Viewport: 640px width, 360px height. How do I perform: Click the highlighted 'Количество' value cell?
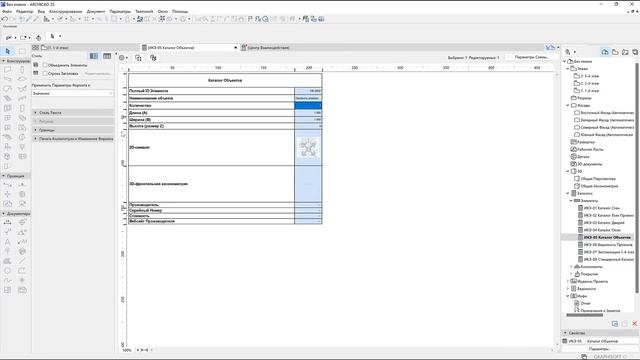click(x=308, y=105)
